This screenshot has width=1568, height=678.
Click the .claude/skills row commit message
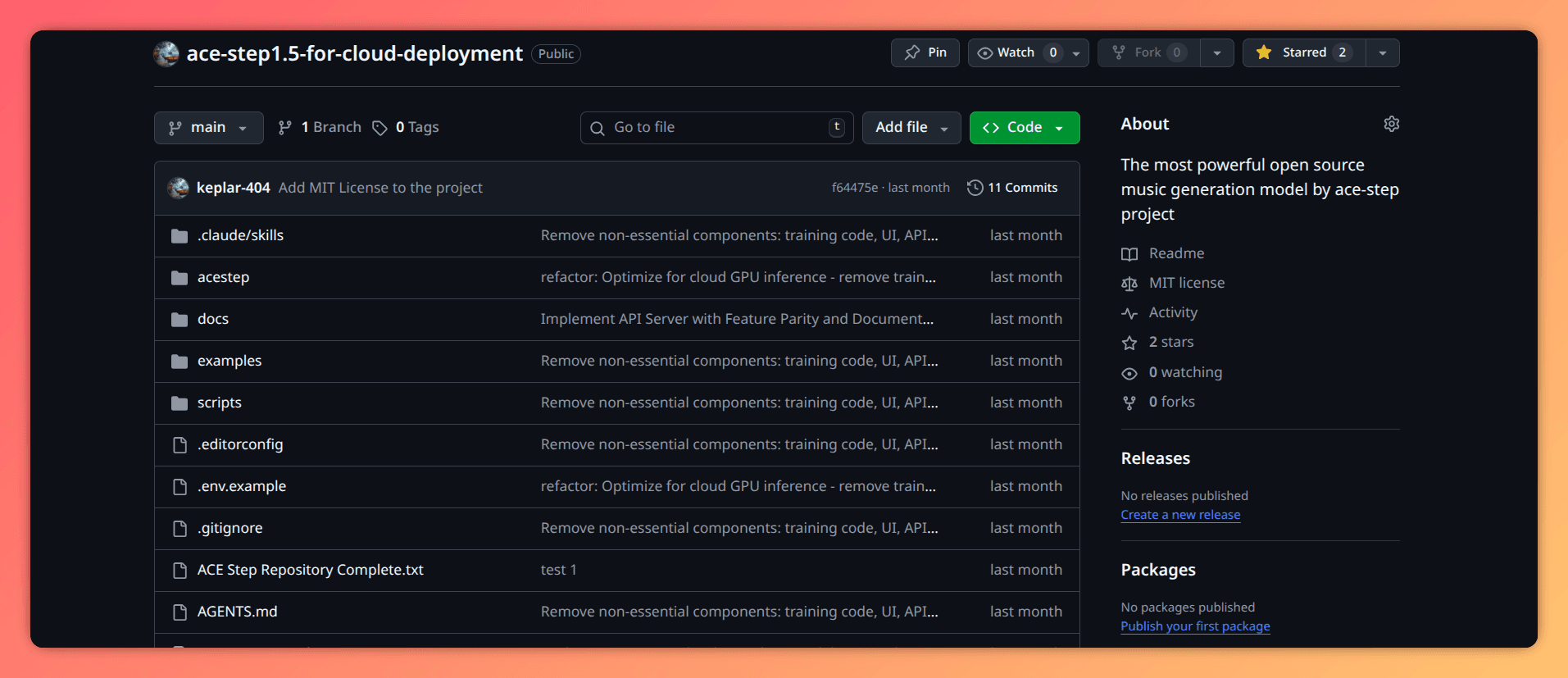point(739,235)
